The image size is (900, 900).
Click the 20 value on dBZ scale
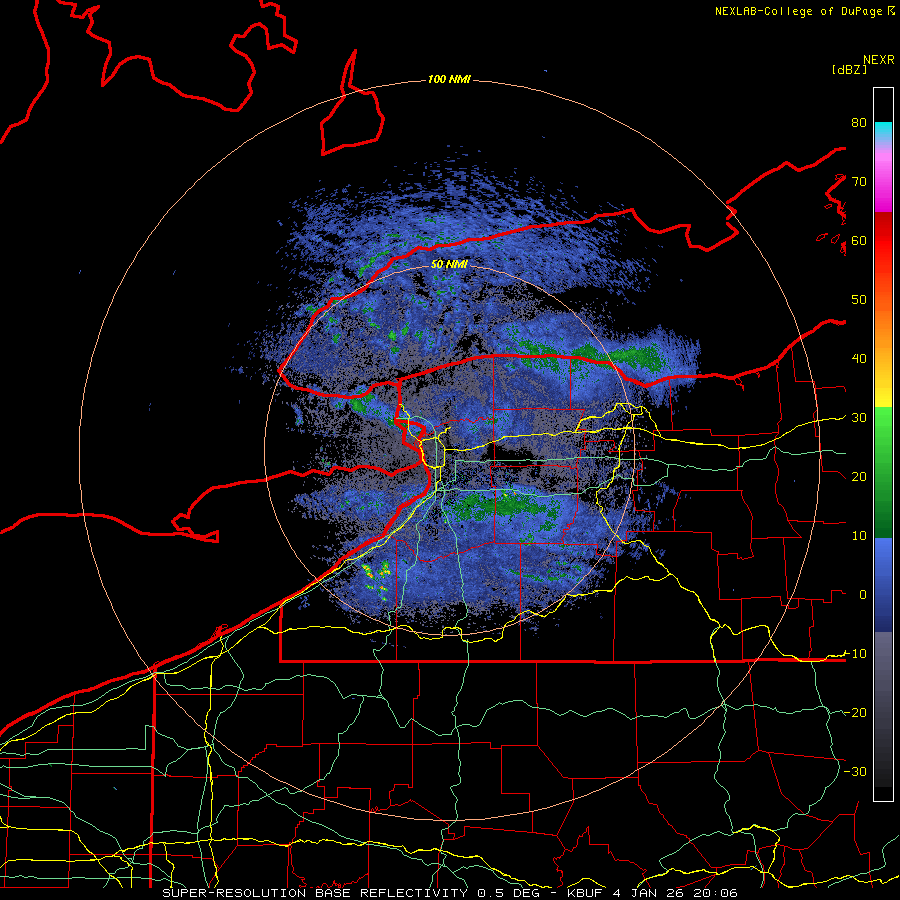click(x=859, y=476)
